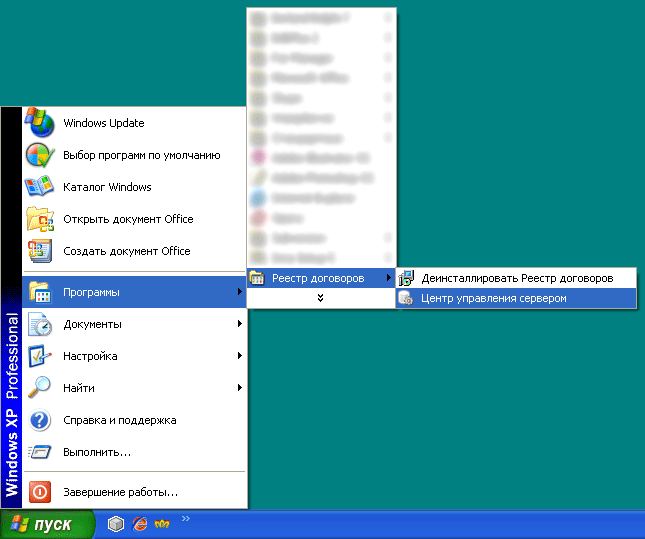This screenshot has width=645, height=539.
Task: Click the gray cube quick launch icon
Action: [x=116, y=524]
